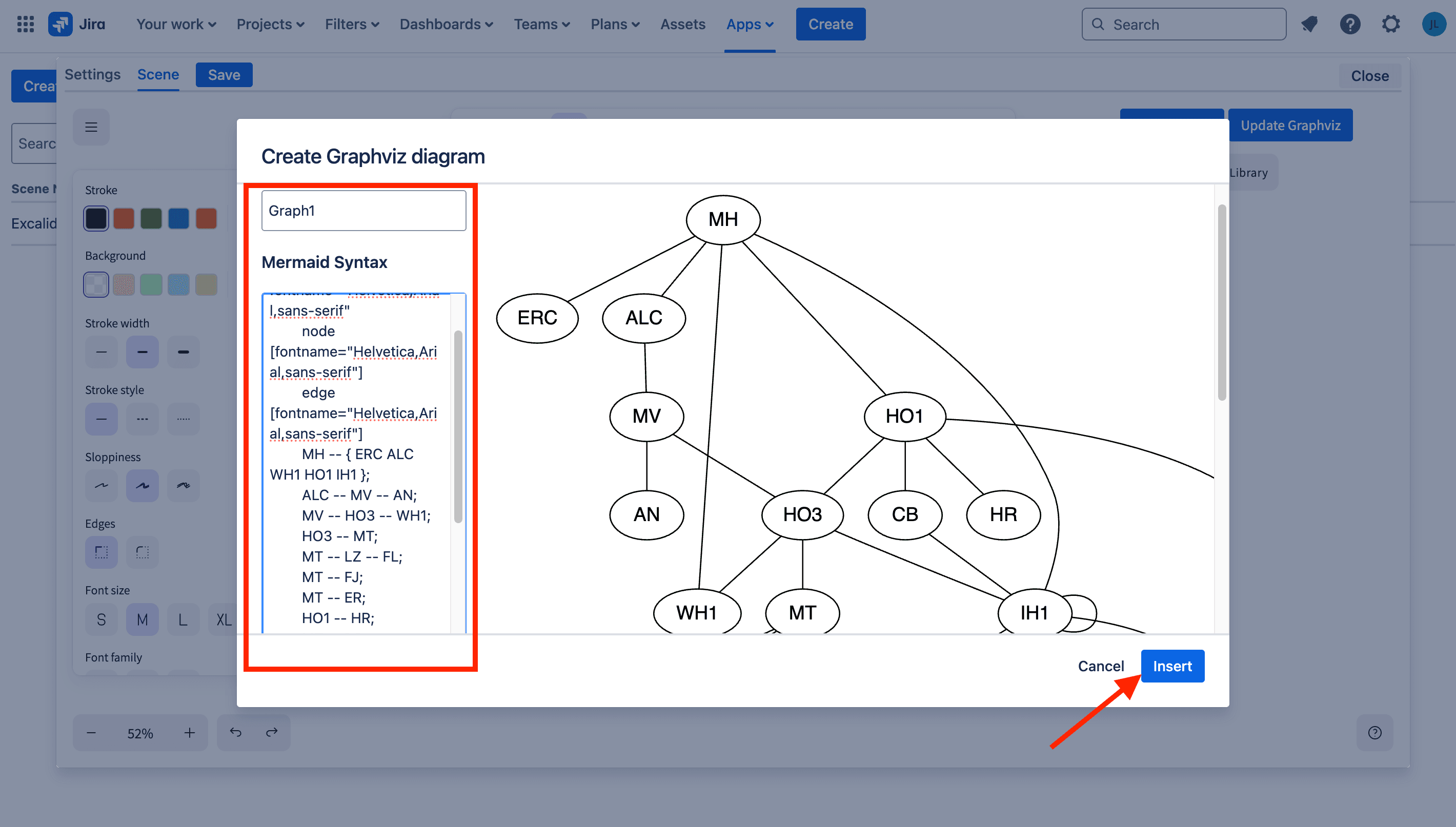The width and height of the screenshot is (1456, 827).
Task: Expand the Projects dropdown
Action: point(271,25)
